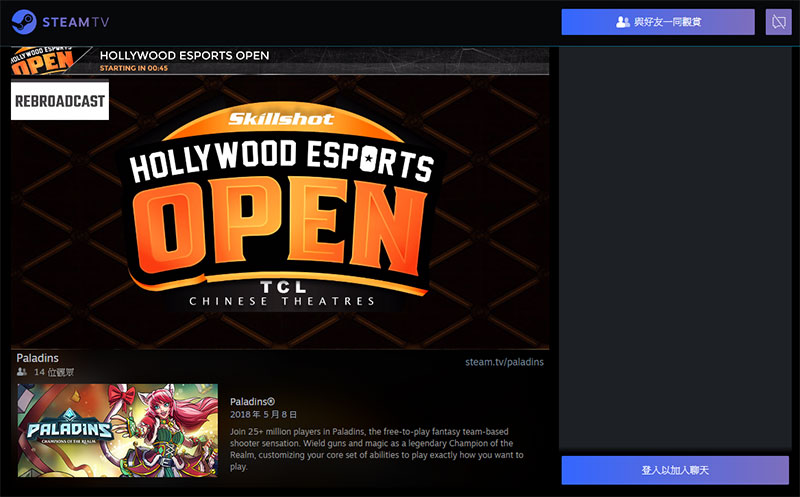The width and height of the screenshot is (800, 497).
Task: Click the HOLLYWOOD ESPORTS OPEN stream header title
Action: (184, 55)
